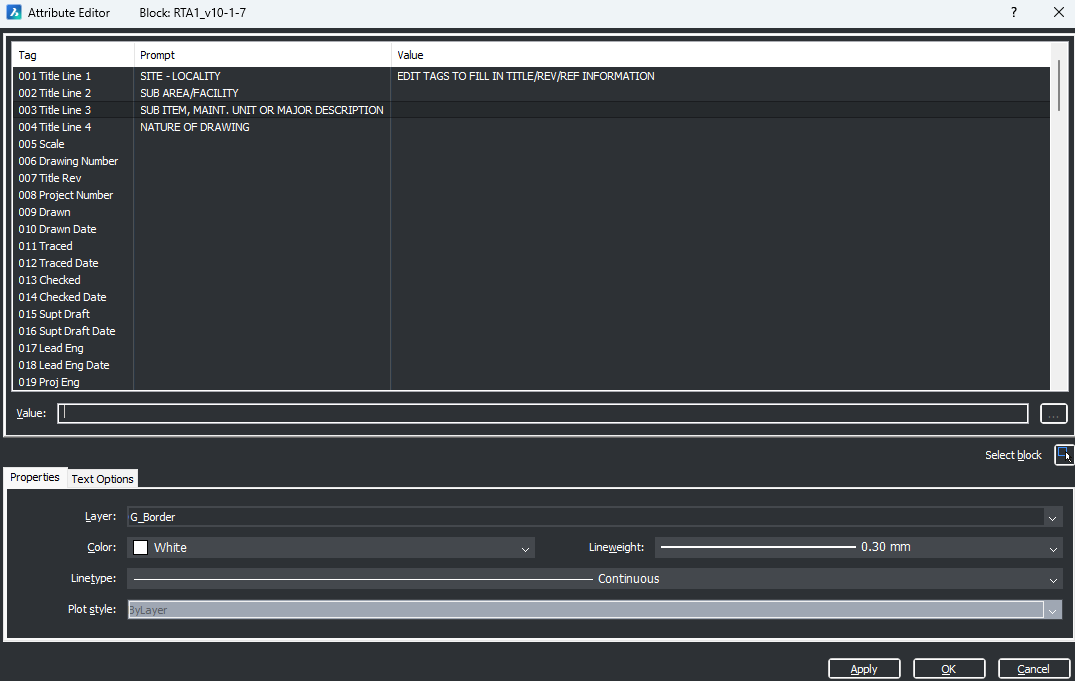
Task: Select the 006 Drawing Number tag
Action: [68, 161]
